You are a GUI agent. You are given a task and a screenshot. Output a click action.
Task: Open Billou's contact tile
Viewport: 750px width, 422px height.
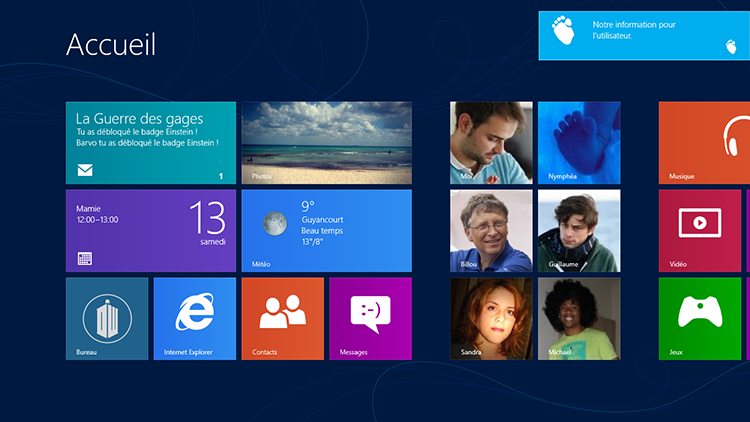pos(490,230)
